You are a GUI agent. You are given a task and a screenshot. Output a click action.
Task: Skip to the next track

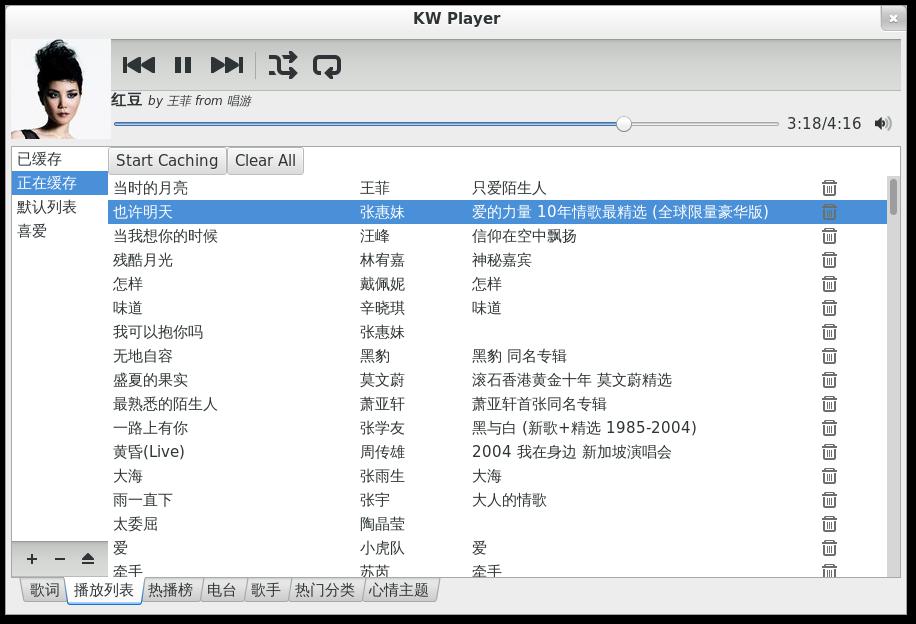tap(227, 65)
